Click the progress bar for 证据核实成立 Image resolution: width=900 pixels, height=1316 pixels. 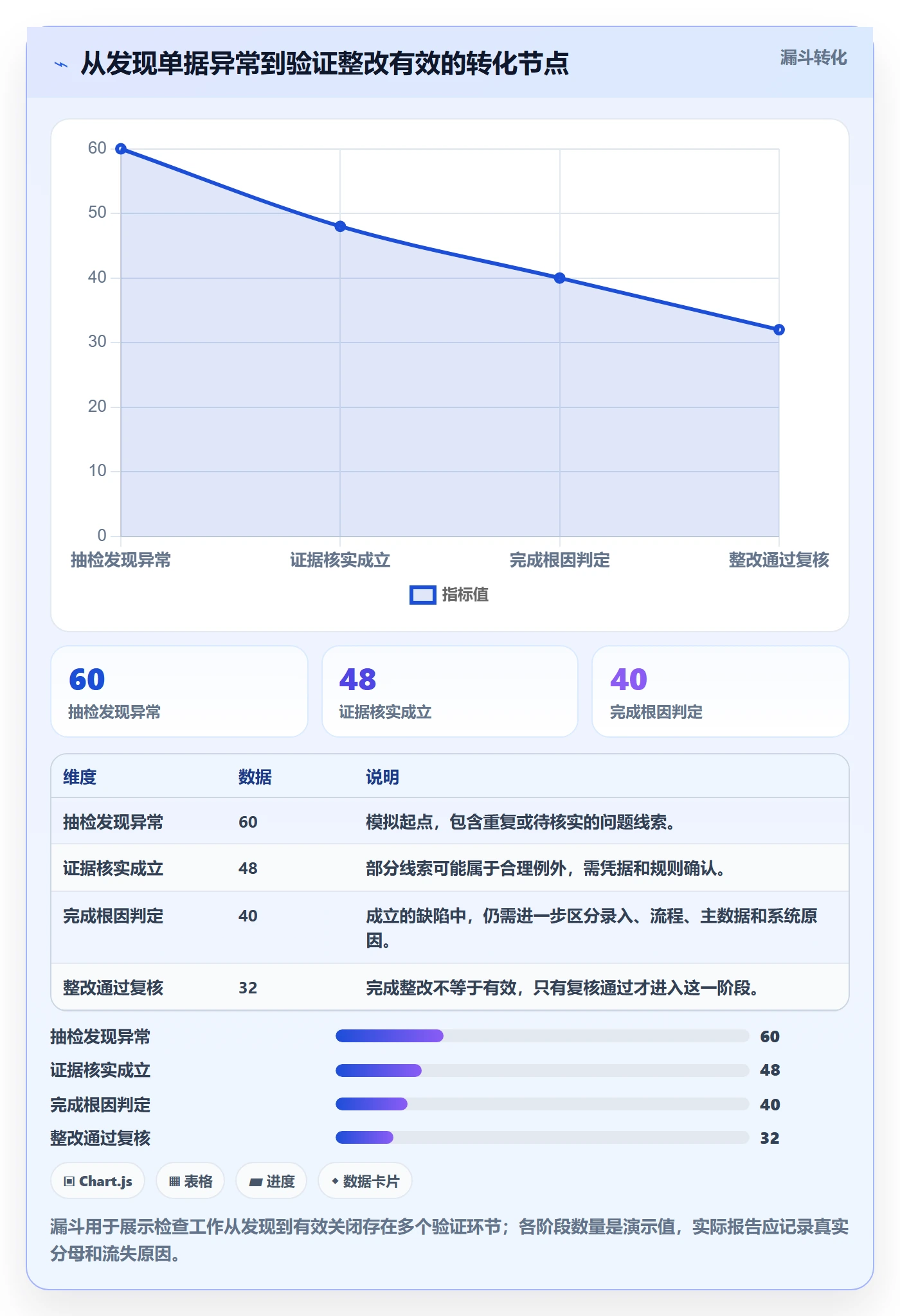[543, 1071]
